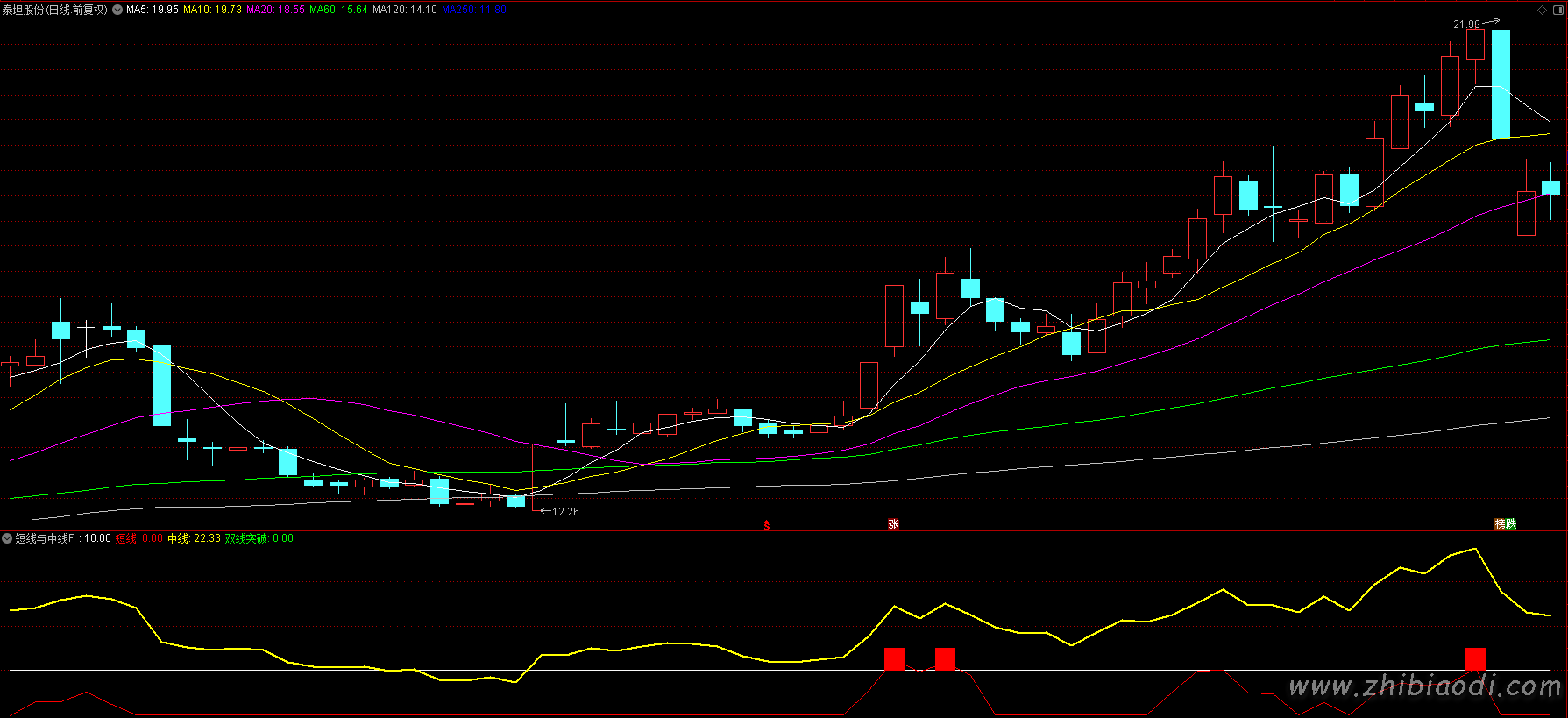Click the 短线与中线F: 10.00 indicator name

pos(63,538)
